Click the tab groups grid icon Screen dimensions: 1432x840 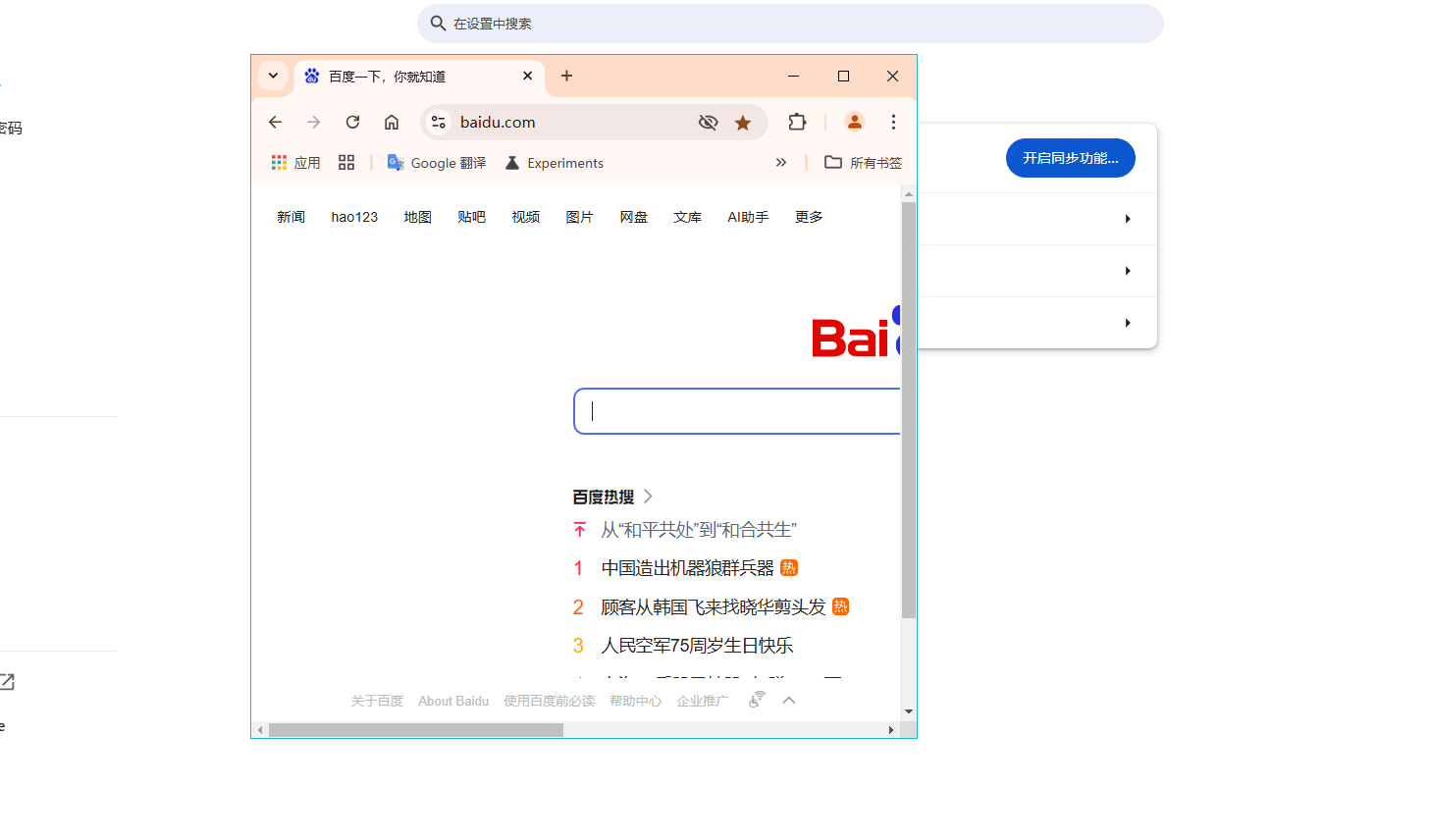346,163
